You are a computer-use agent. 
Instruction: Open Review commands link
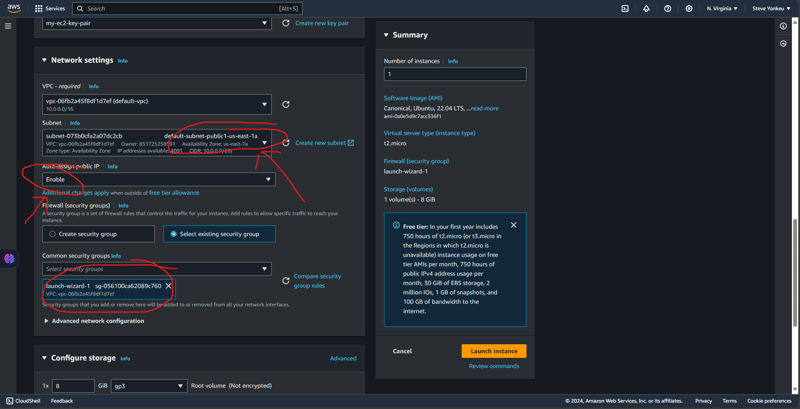pos(494,366)
